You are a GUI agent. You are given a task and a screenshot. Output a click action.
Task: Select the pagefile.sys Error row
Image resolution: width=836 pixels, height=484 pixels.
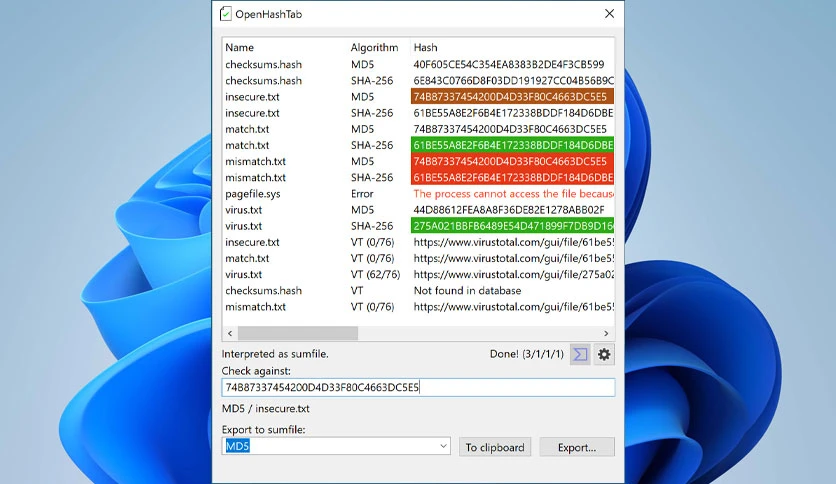pyautogui.click(x=419, y=193)
